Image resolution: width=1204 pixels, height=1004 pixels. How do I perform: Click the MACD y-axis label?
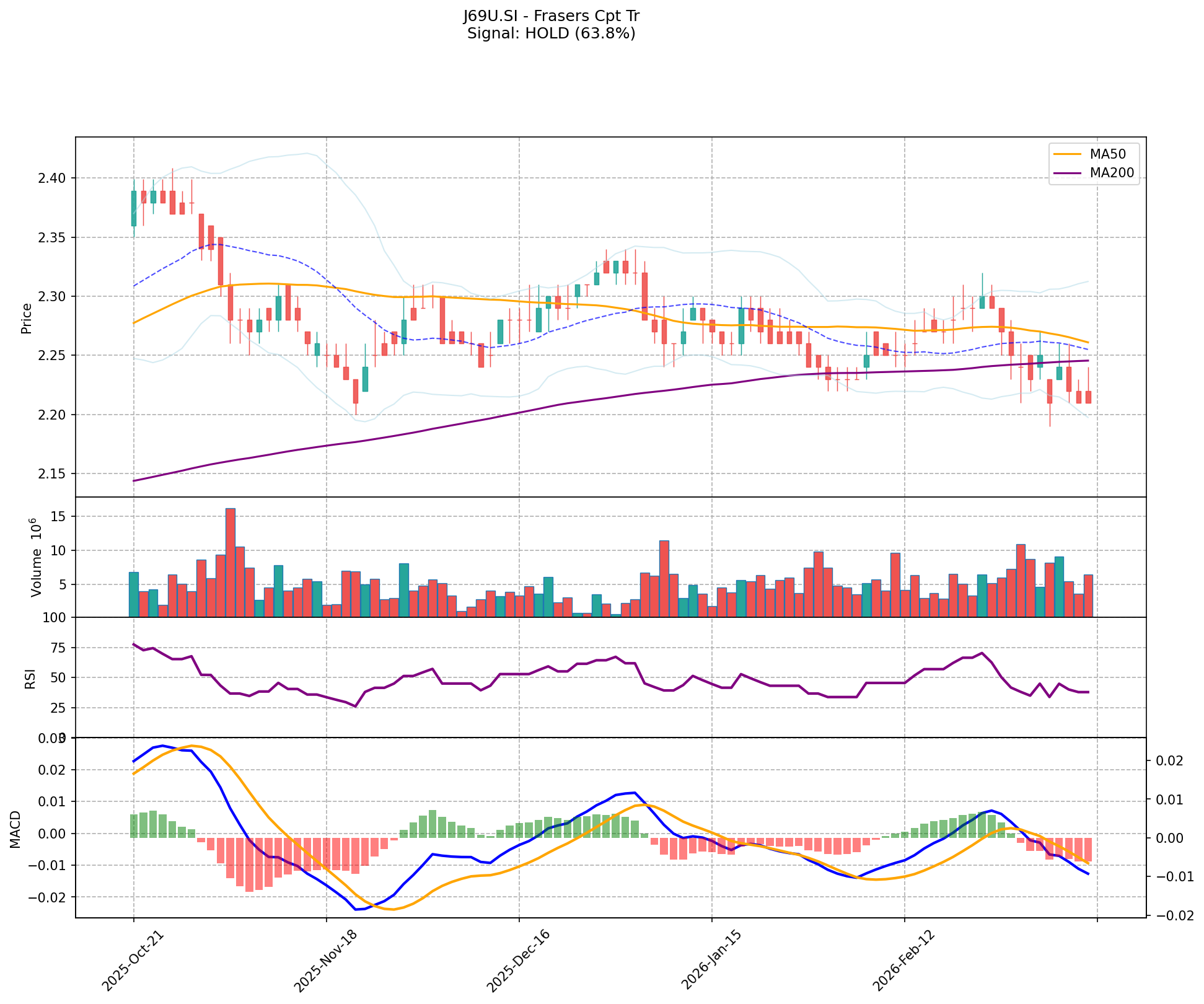coord(16,829)
